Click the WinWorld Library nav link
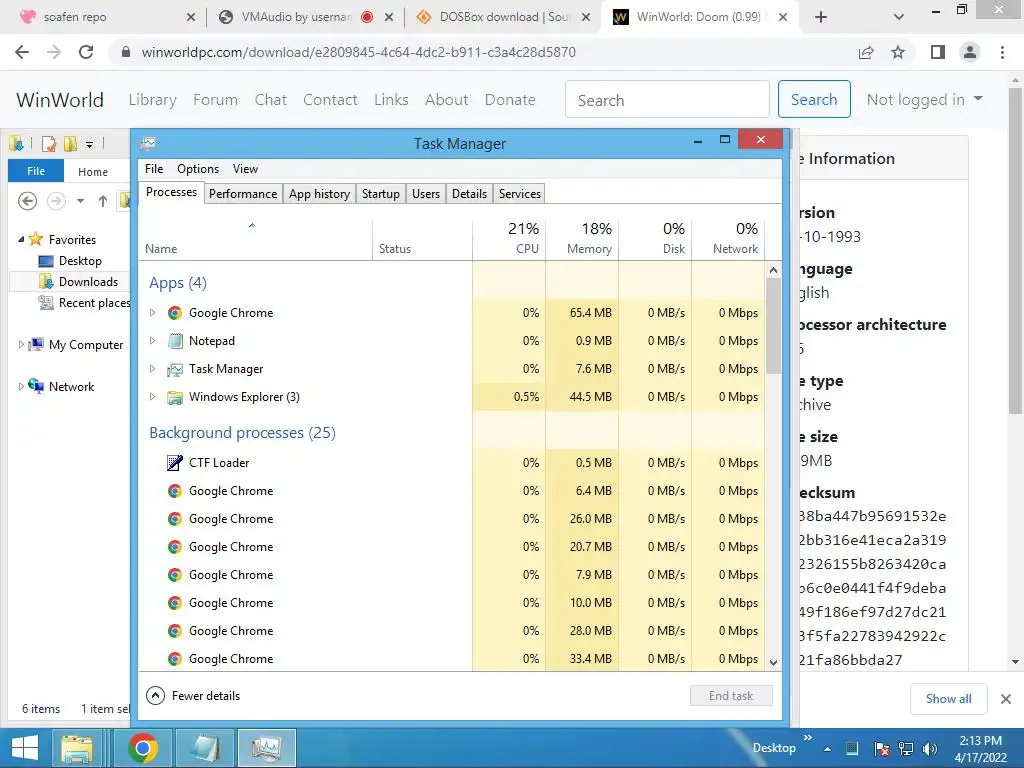 pos(152,100)
